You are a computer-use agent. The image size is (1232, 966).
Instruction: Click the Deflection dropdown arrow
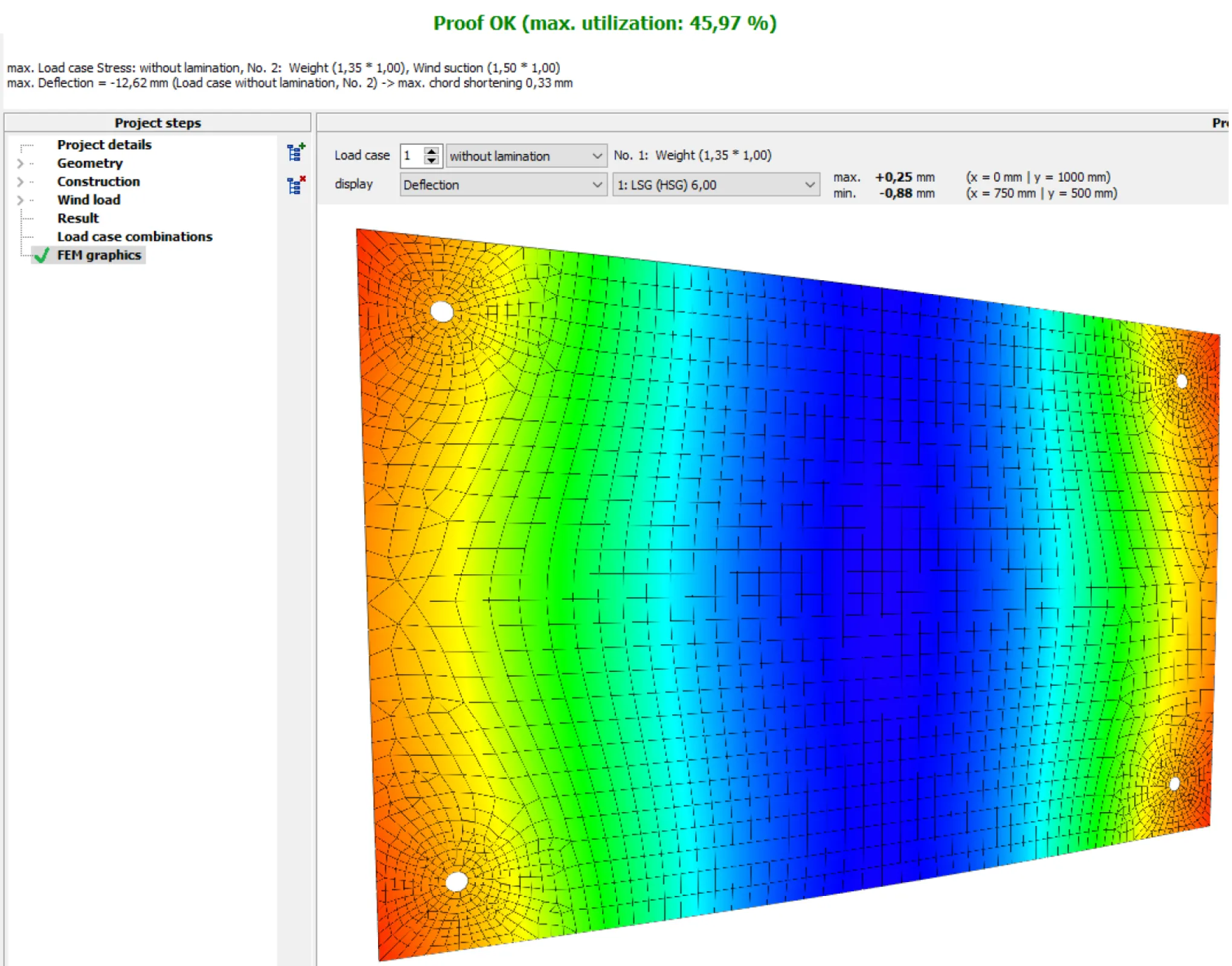[597, 185]
